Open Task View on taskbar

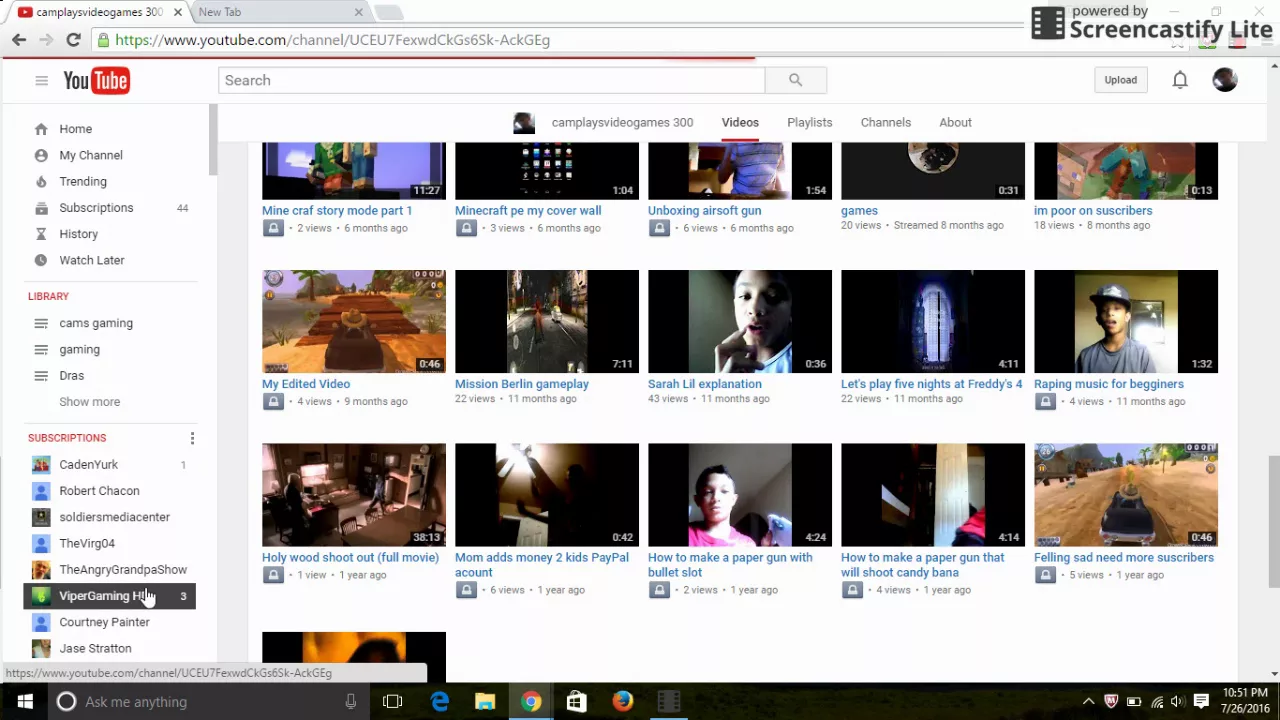(392, 702)
